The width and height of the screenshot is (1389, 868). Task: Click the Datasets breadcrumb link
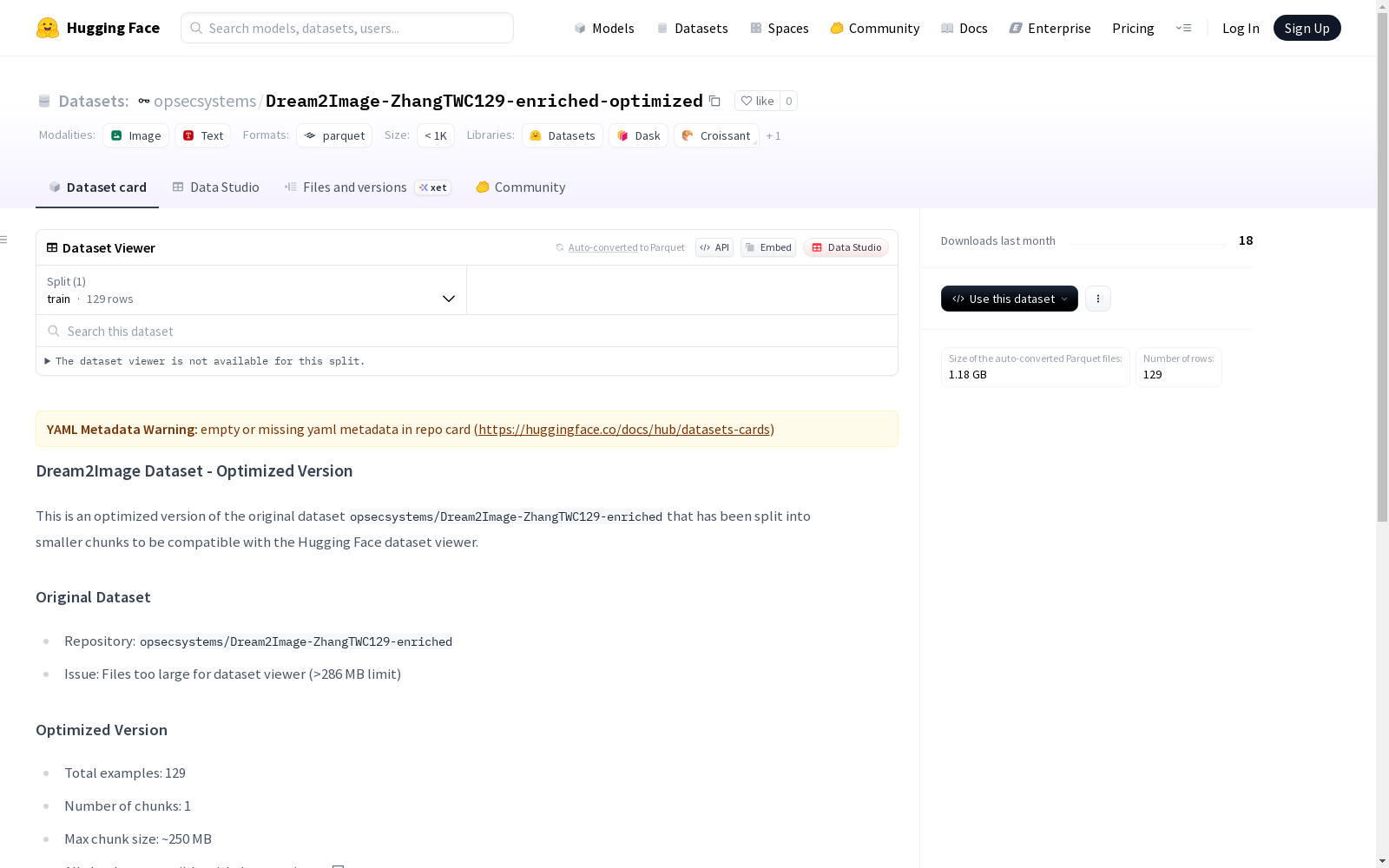pyautogui.click(x=93, y=101)
